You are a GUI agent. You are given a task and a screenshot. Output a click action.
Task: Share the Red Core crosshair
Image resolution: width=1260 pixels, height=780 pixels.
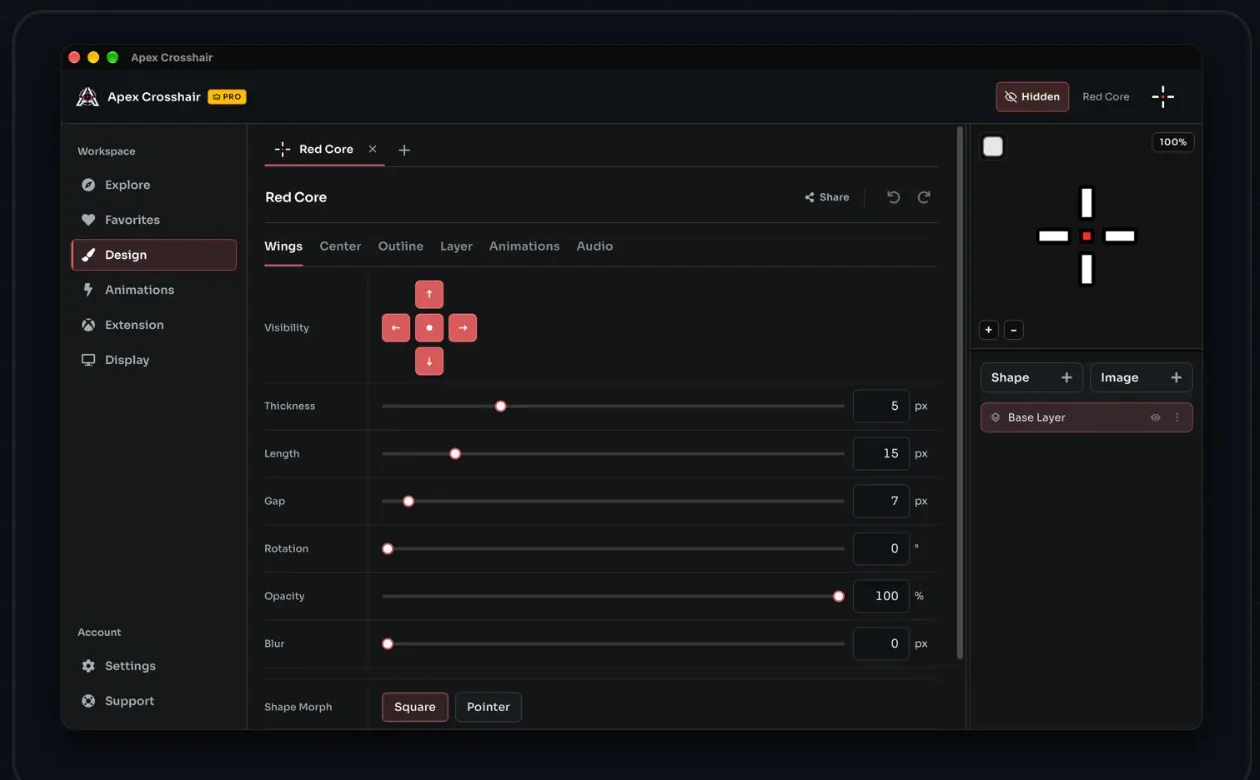pyautogui.click(x=827, y=197)
